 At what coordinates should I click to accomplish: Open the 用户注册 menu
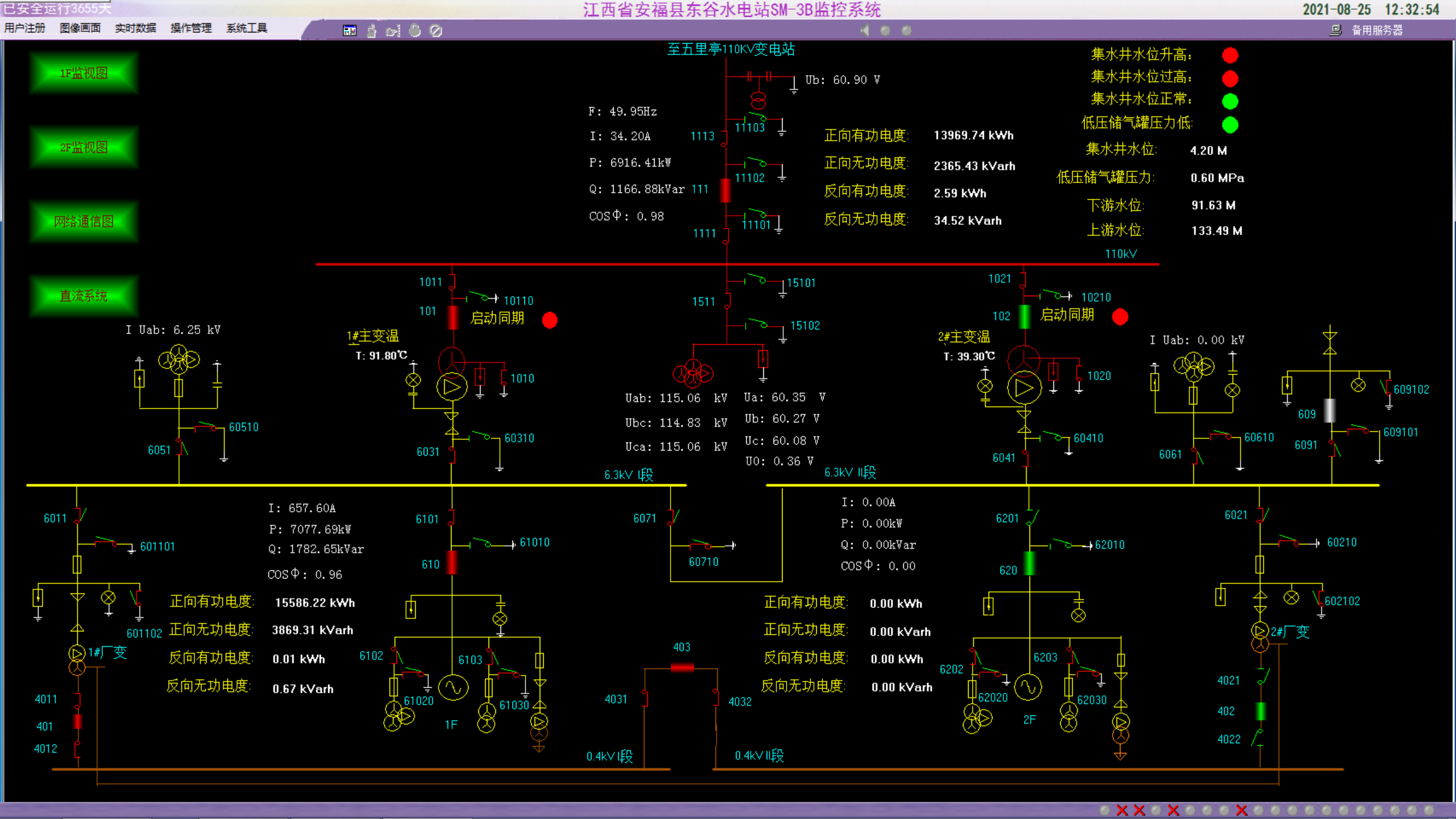(x=24, y=28)
